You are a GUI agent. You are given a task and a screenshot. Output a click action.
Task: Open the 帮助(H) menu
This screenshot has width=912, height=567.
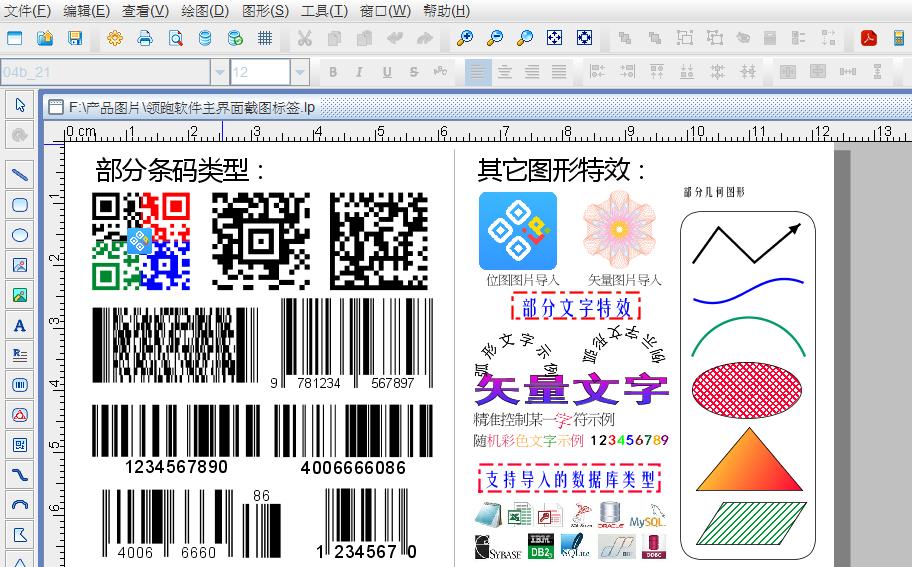tap(445, 11)
